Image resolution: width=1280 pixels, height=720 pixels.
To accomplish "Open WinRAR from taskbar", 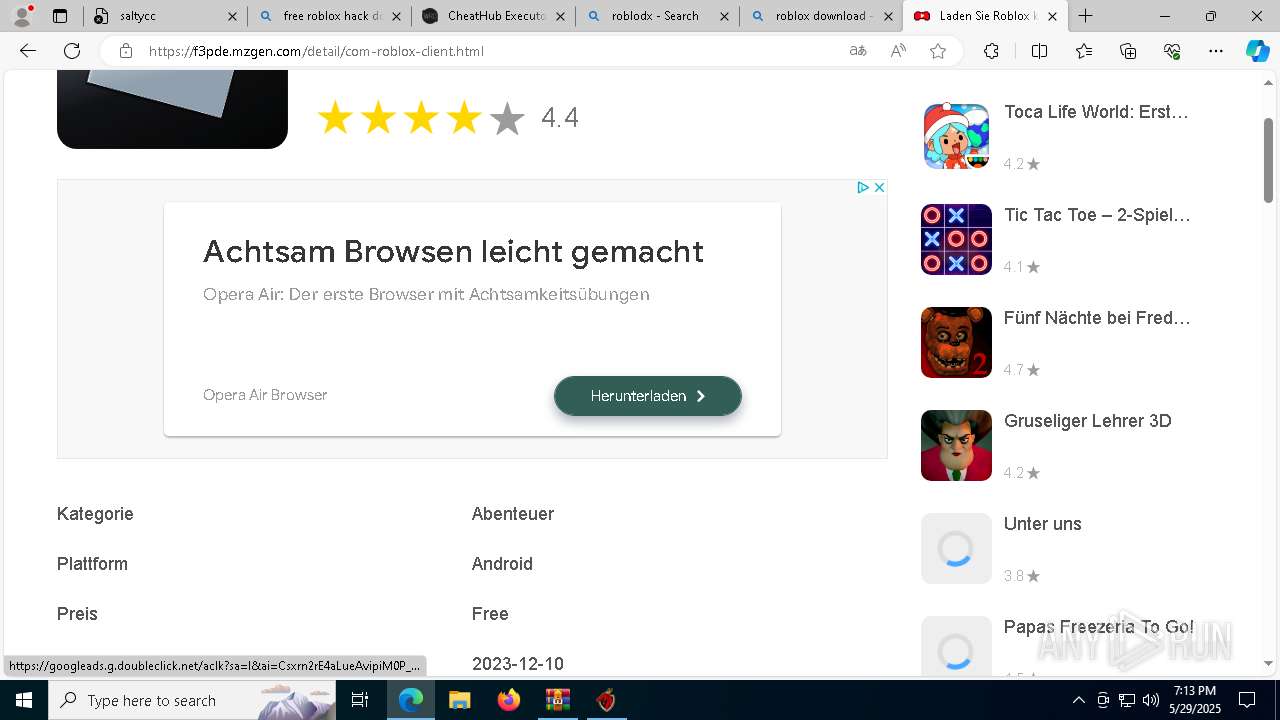I will pos(557,700).
